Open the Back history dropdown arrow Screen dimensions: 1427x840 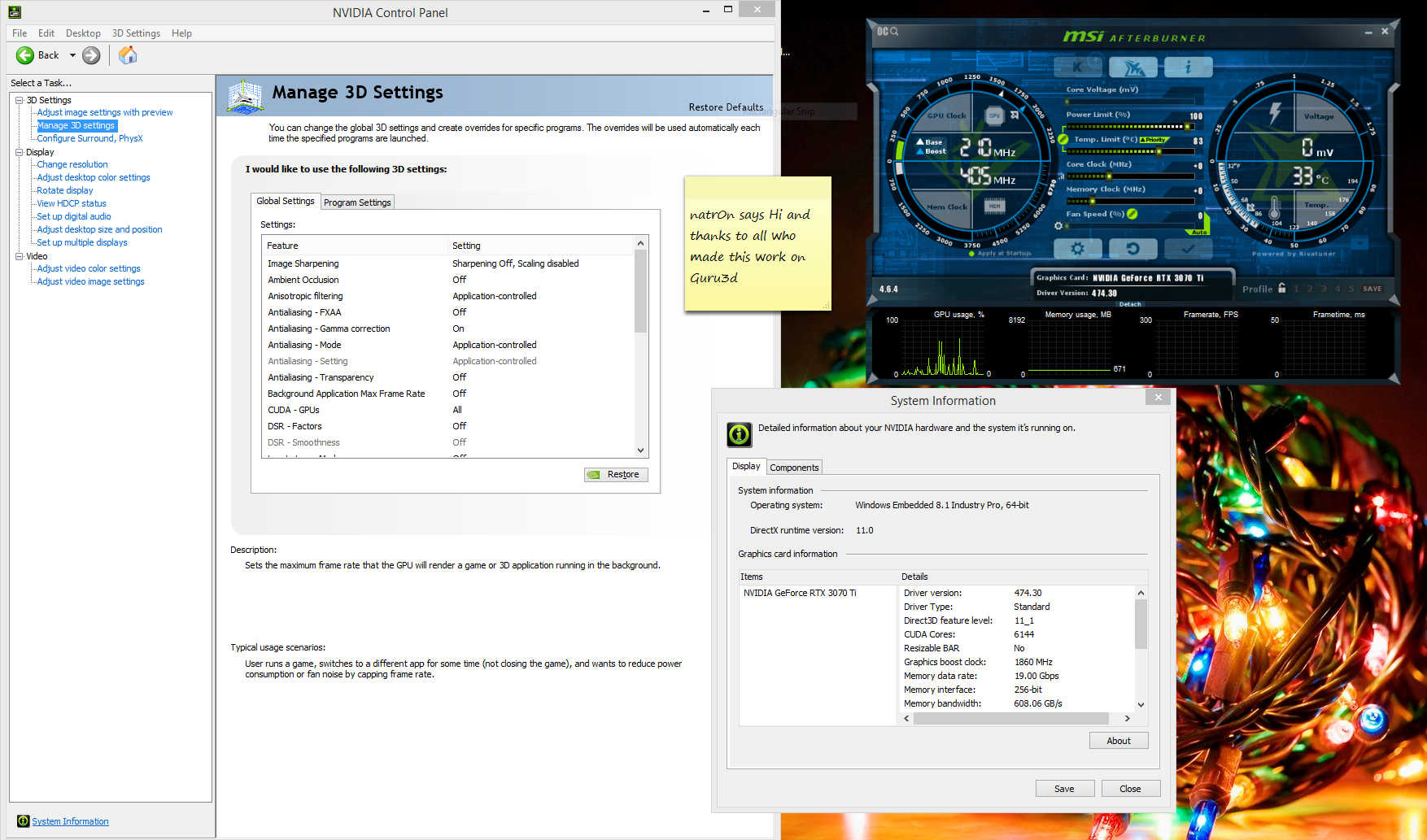[72, 55]
